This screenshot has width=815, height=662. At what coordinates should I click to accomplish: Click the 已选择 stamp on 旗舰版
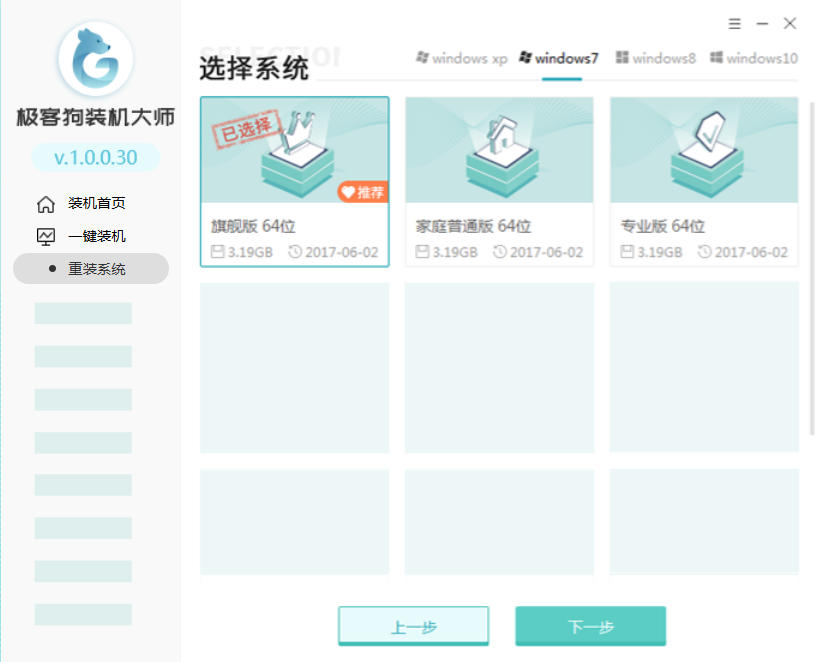(247, 129)
